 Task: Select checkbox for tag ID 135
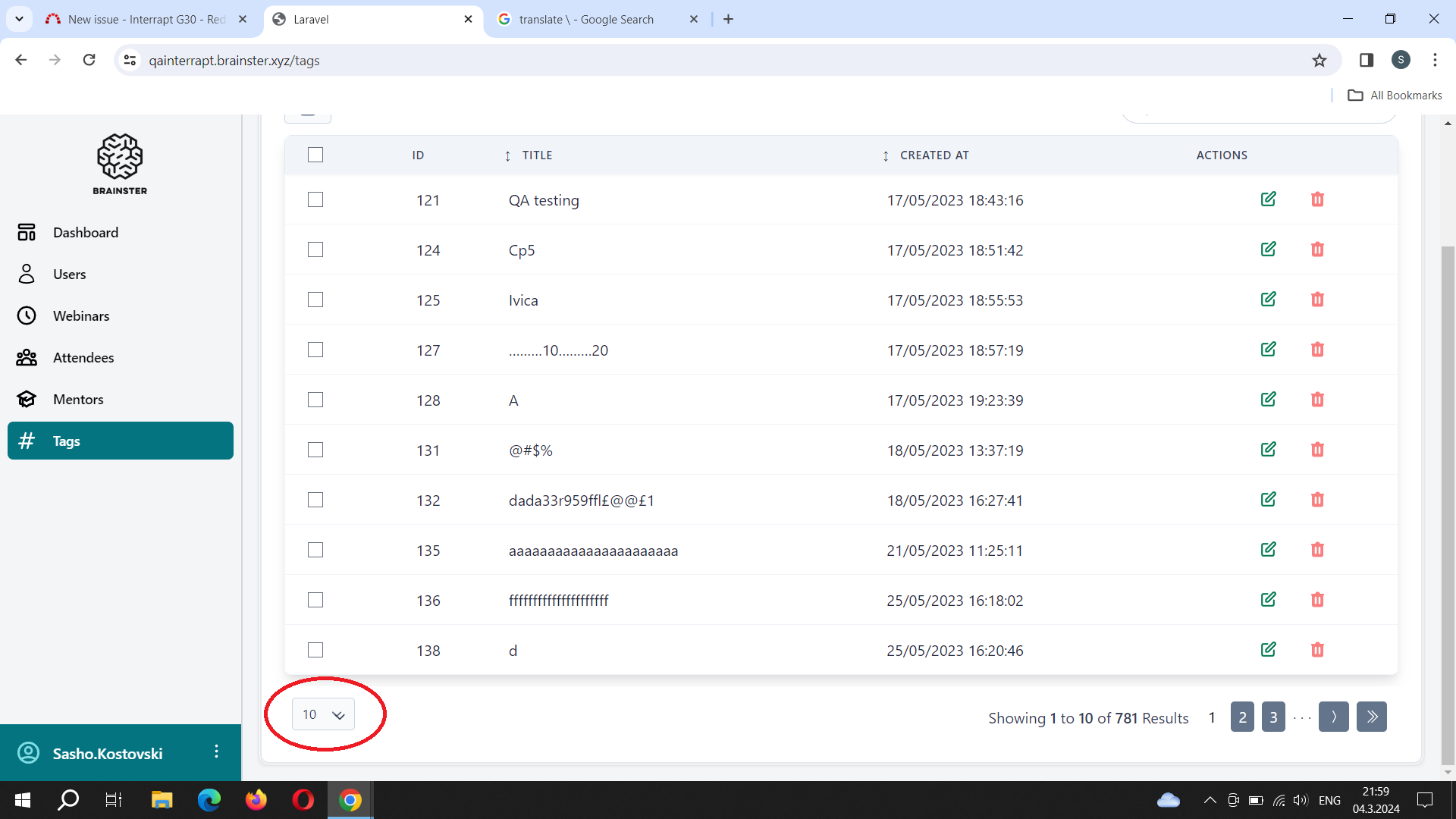(315, 550)
